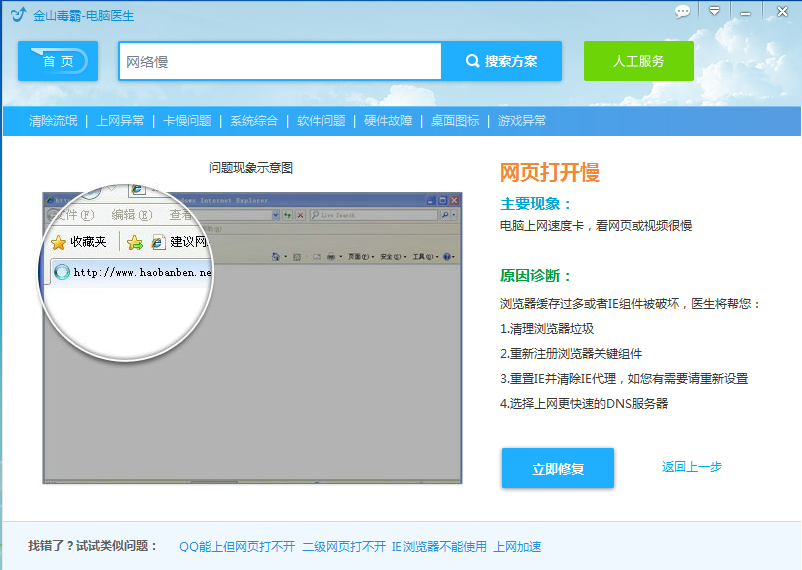Open QQ能上但网页打不开 similar problem link
The image size is (802, 570).
pyautogui.click(x=237, y=546)
